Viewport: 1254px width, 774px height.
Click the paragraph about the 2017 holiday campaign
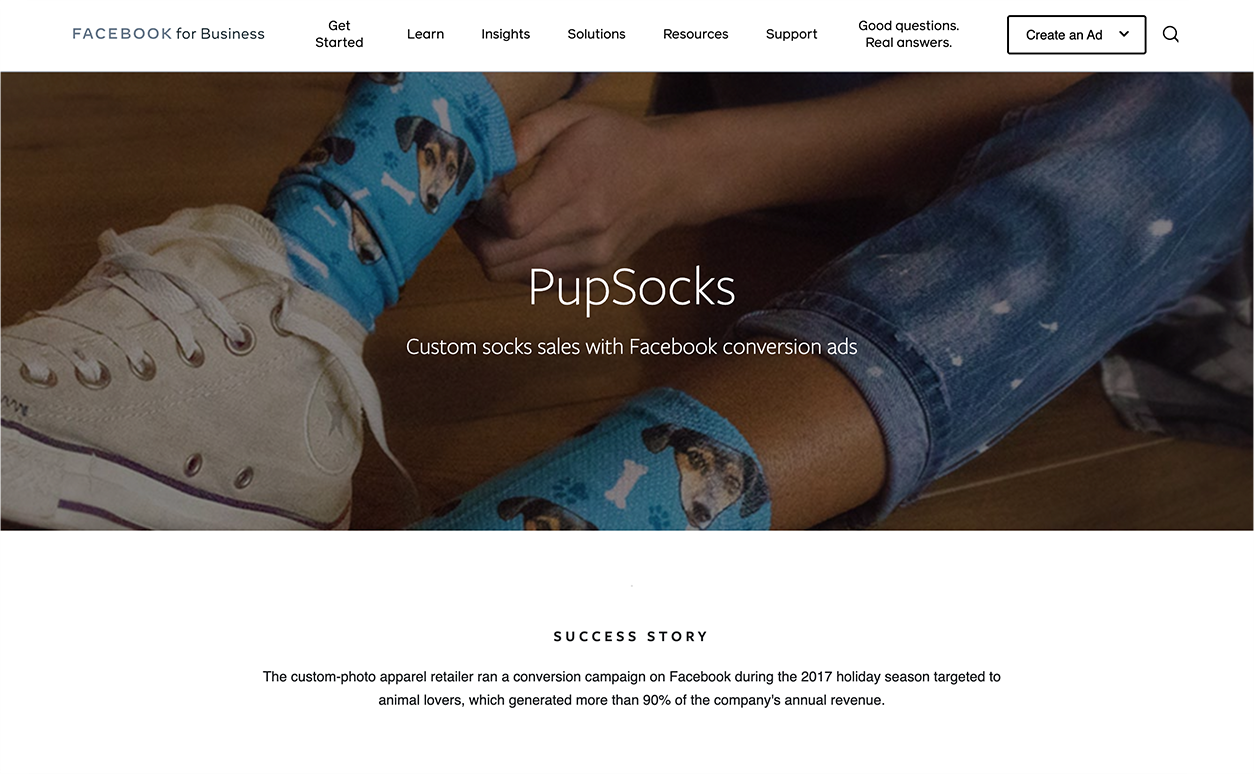631,688
